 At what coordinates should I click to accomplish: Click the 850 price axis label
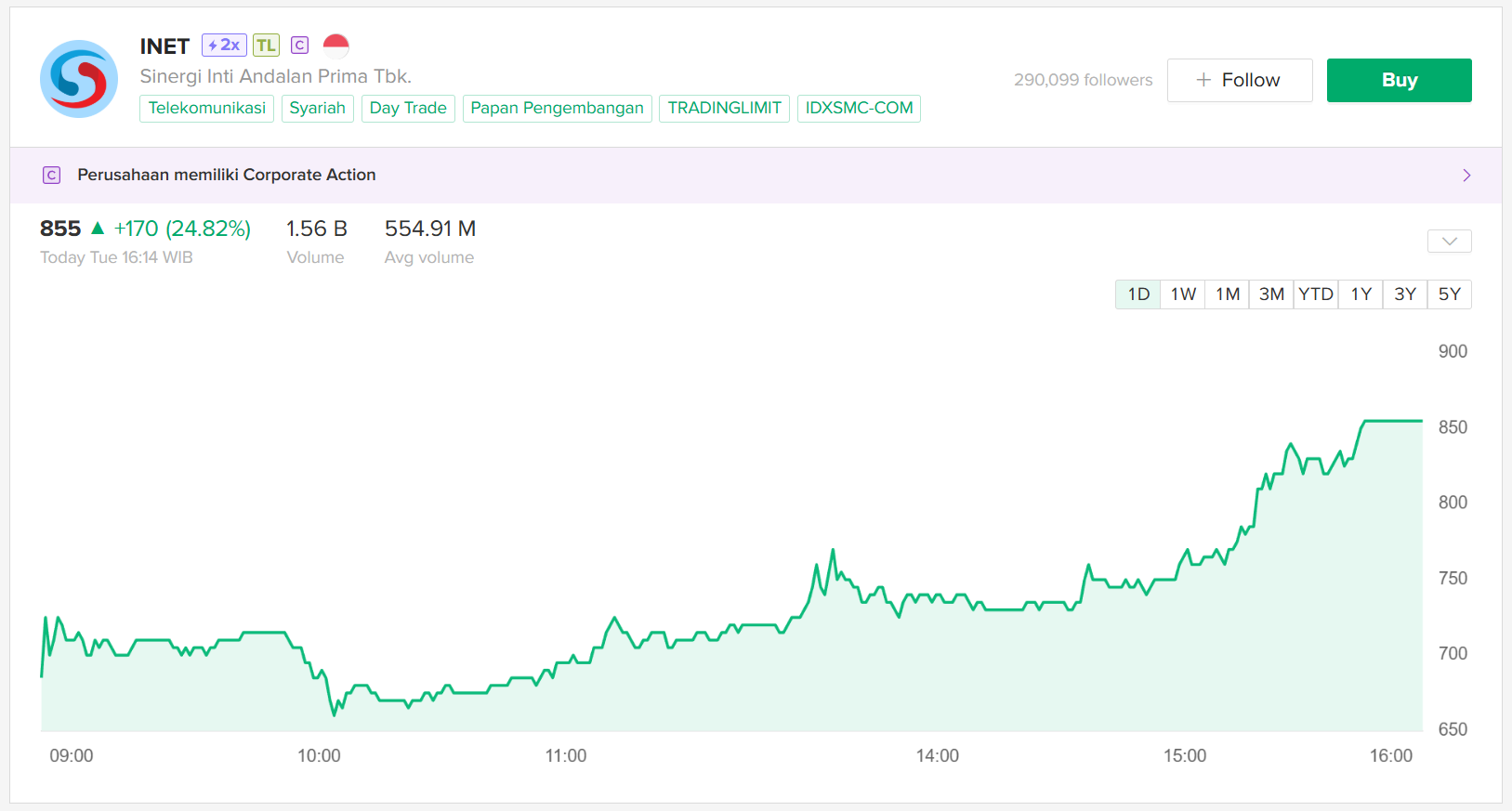[1453, 427]
